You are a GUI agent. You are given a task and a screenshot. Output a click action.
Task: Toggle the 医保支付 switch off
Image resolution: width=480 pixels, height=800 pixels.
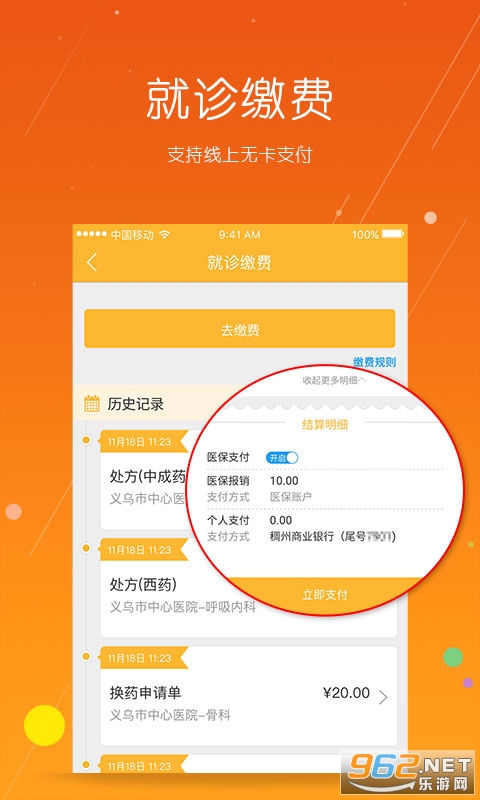point(282,458)
